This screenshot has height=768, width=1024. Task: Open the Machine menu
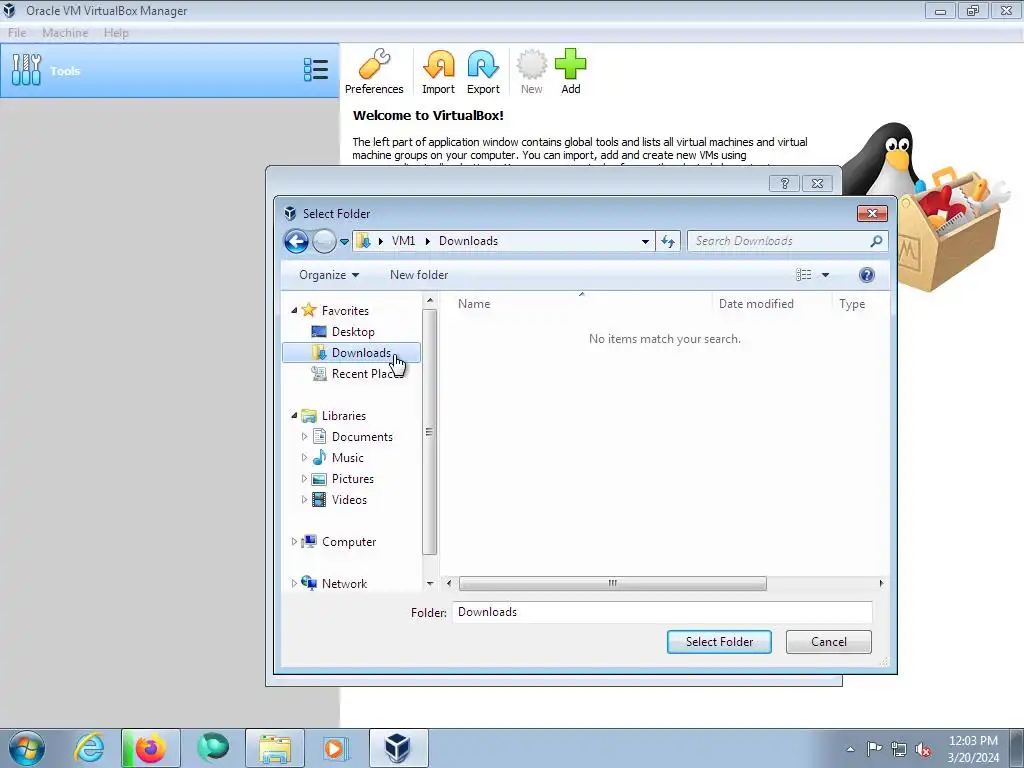pos(65,33)
